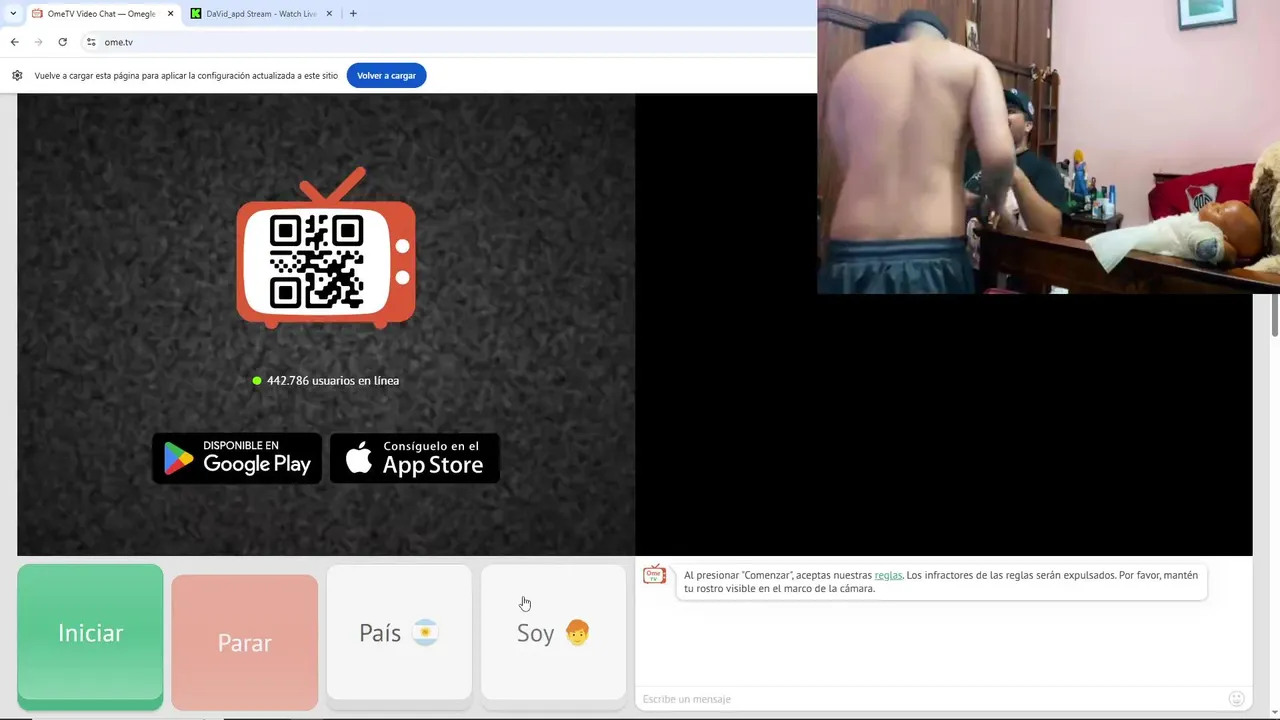Screen dimensions: 1280x720
Task: Go forward to the next page
Action: [38, 42]
